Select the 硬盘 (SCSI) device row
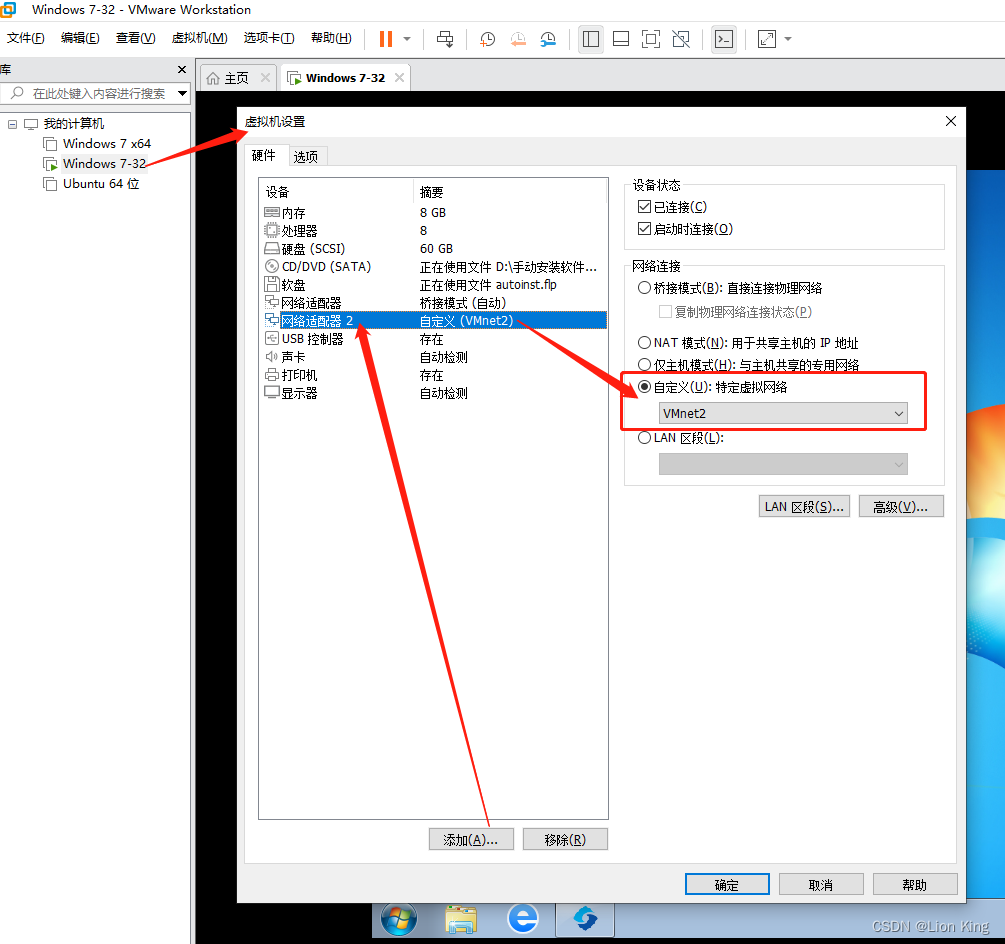This screenshot has height=944, width=1005. point(433,248)
